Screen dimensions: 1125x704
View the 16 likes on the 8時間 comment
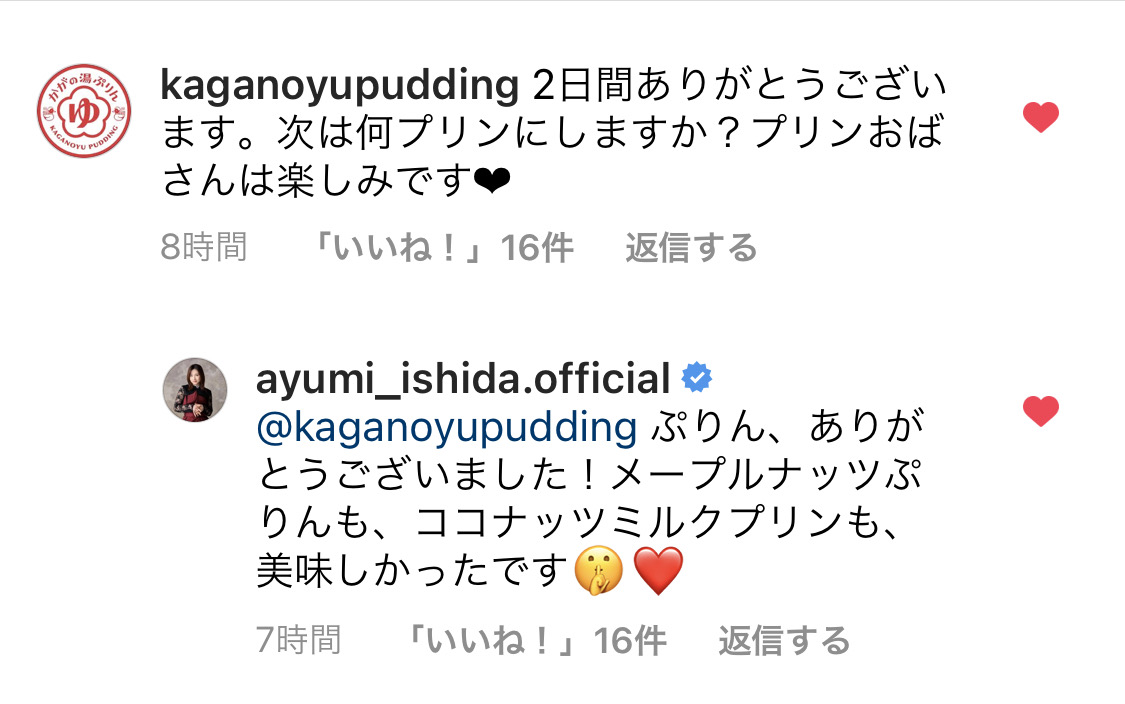[x=443, y=248]
